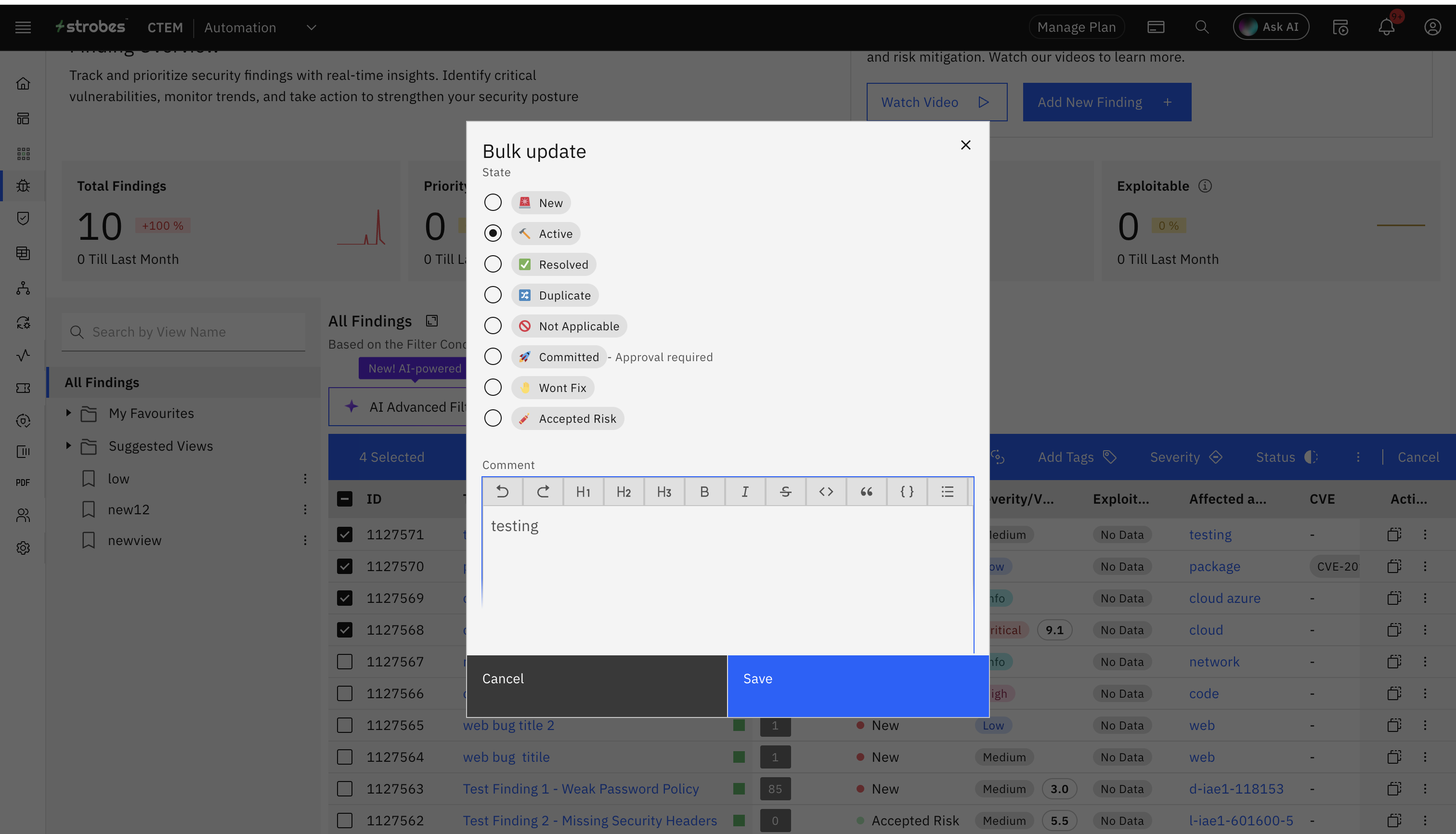1456x834 pixels.
Task: Click the Add New Finding button
Action: coord(1106,102)
